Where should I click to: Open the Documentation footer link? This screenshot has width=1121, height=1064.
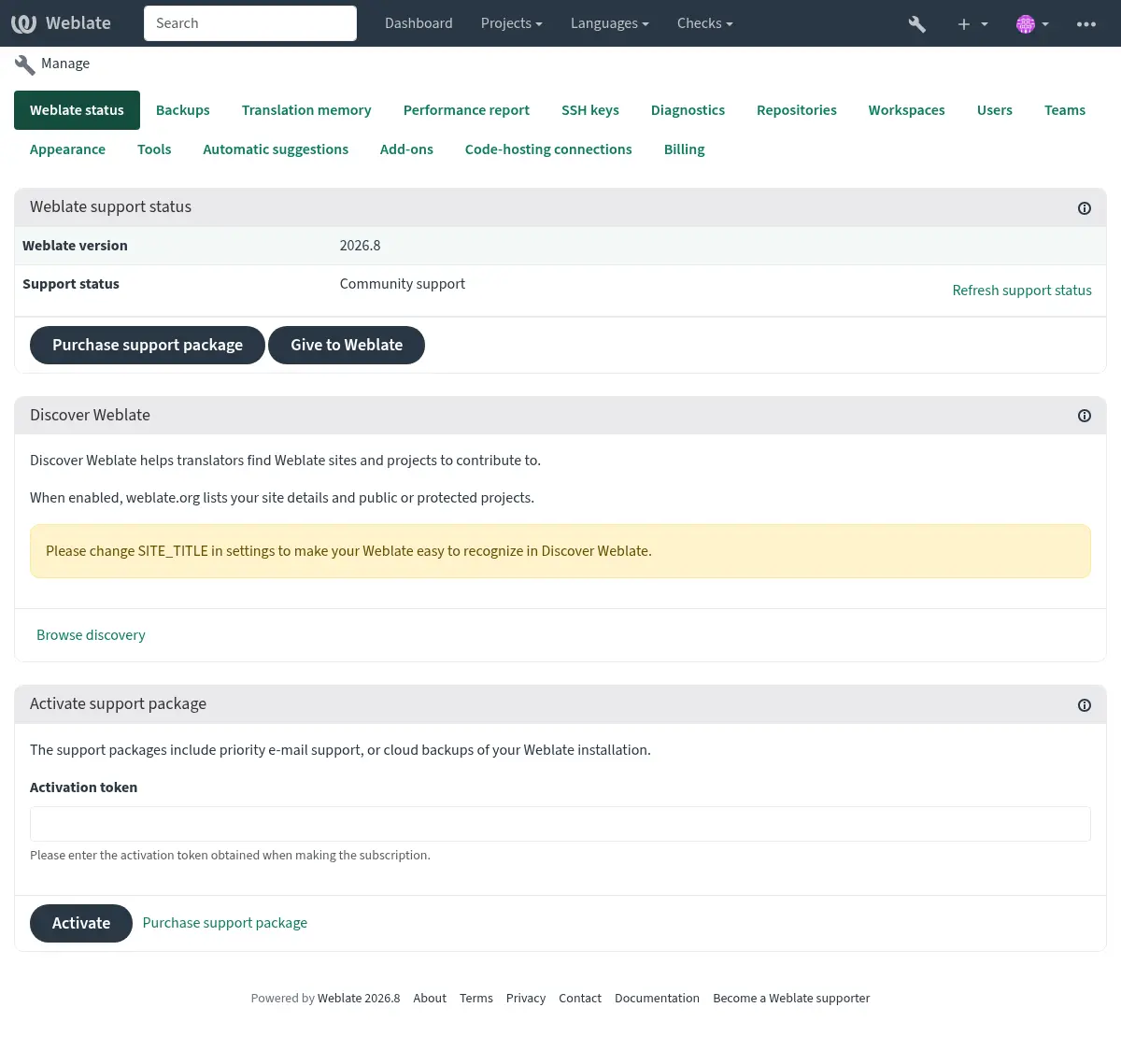[x=657, y=999]
